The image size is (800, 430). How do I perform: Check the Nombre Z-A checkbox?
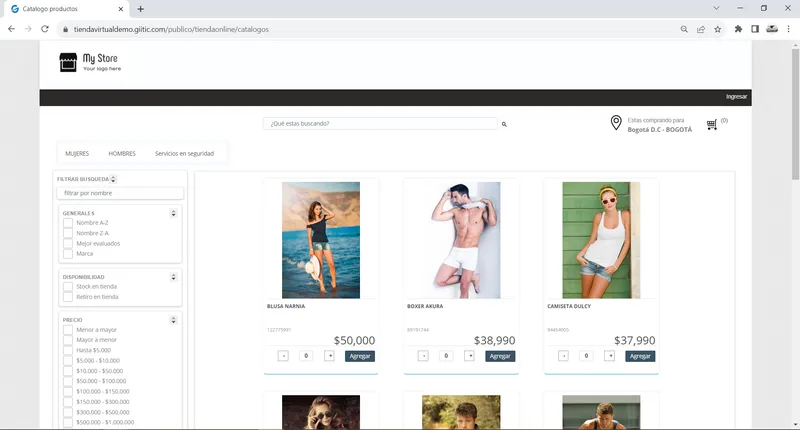tap(68, 233)
